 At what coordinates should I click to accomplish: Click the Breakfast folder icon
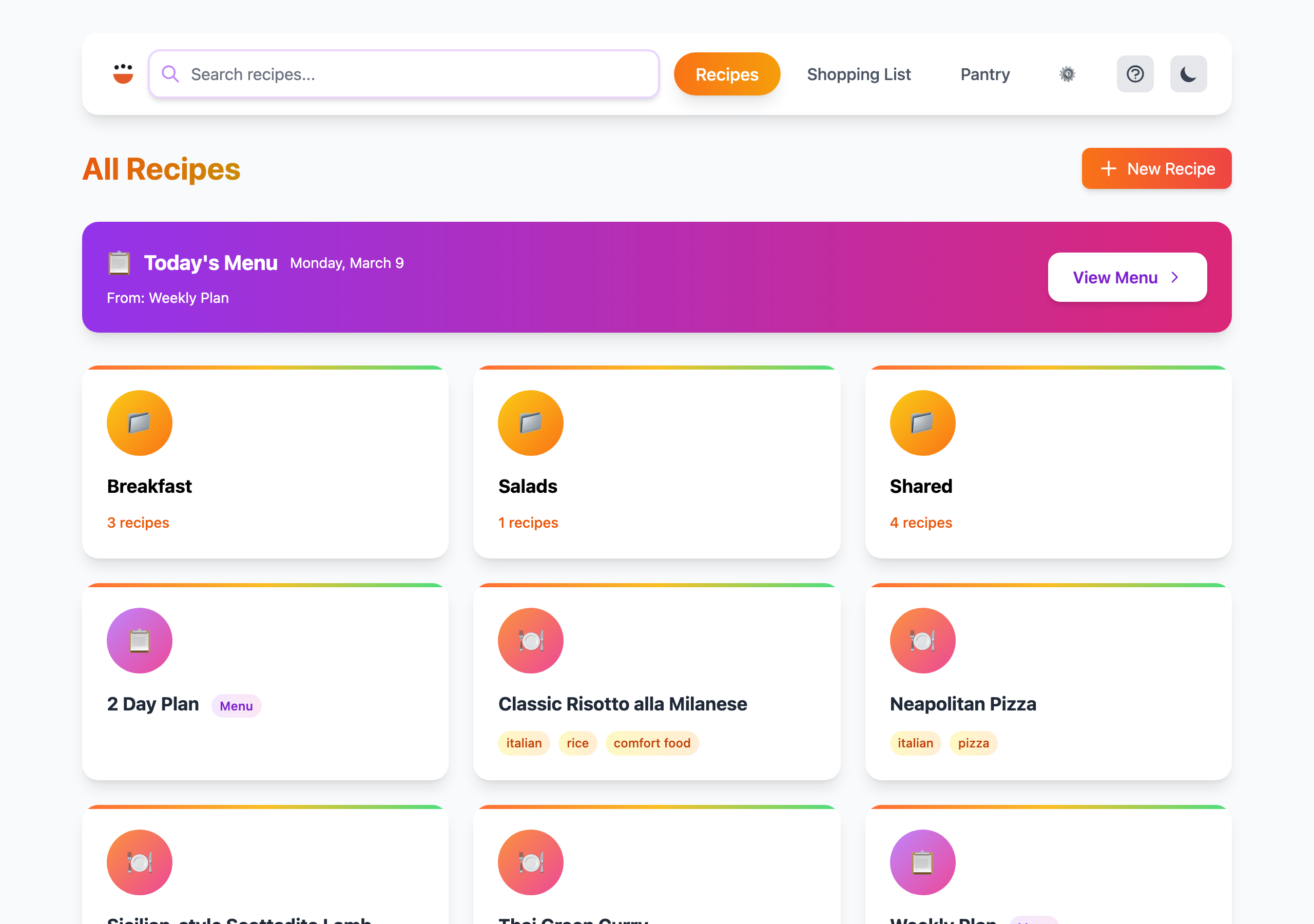click(x=139, y=423)
